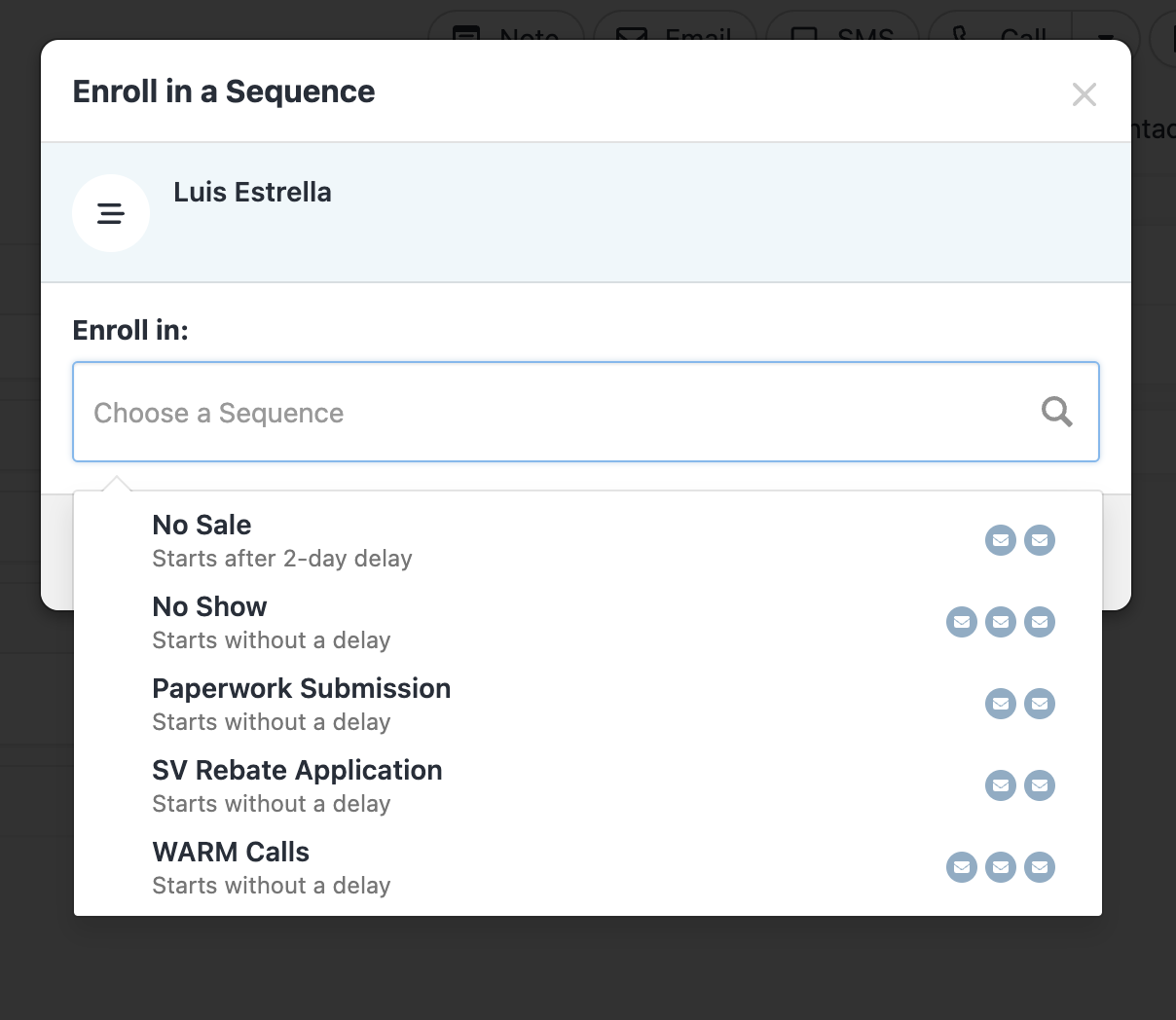
Task: Click first email step icon for No Show
Action: 962,622
